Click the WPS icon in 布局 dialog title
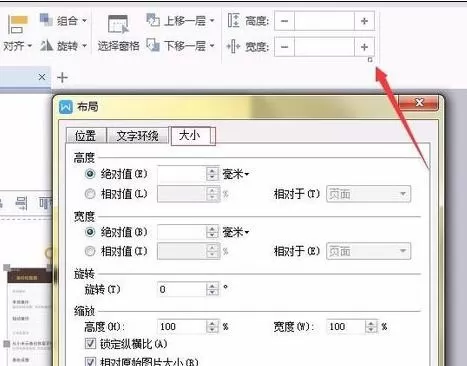 click(x=66, y=107)
